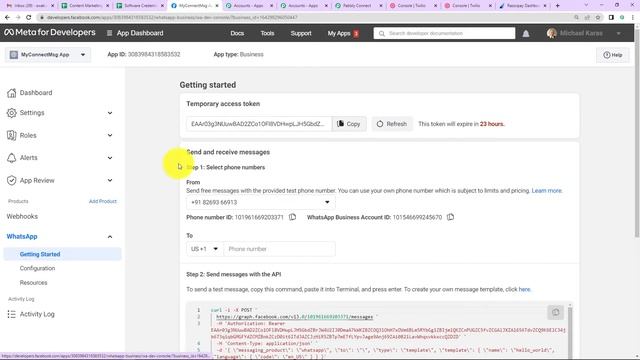Open the Dashboard page
This screenshot has width=640, height=360.
(36, 93)
